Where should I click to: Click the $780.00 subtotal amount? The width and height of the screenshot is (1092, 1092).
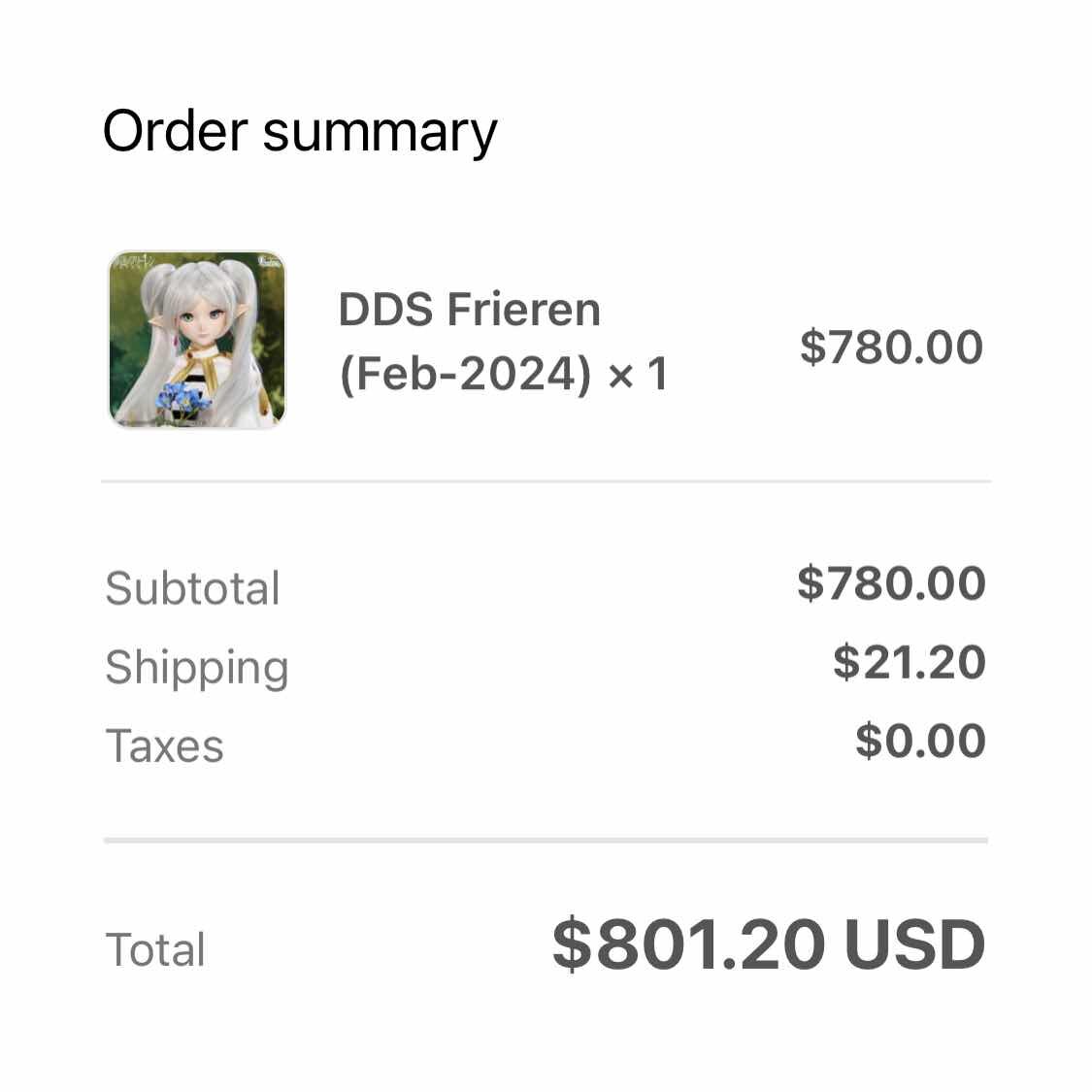[891, 583]
